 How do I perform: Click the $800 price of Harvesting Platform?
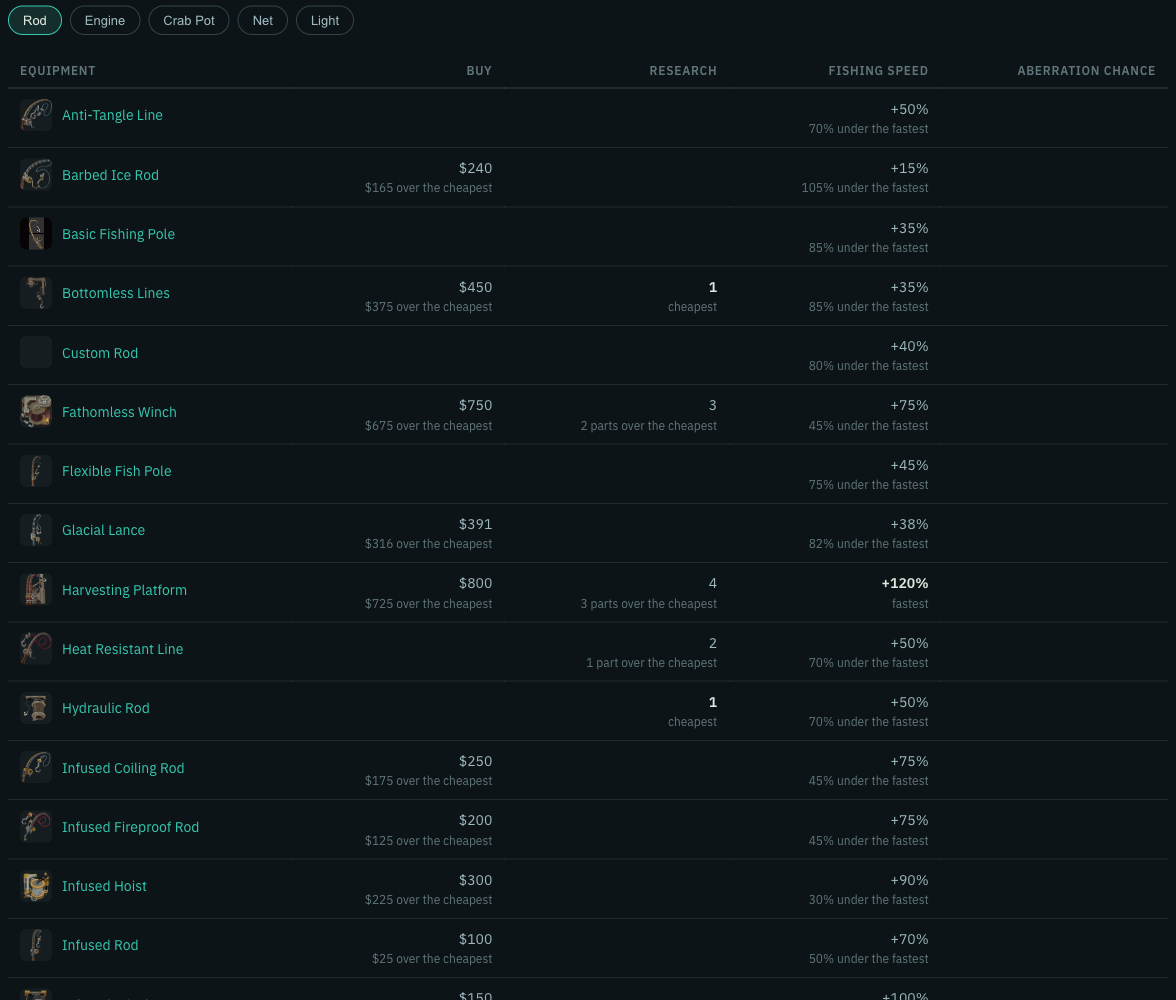tap(476, 583)
